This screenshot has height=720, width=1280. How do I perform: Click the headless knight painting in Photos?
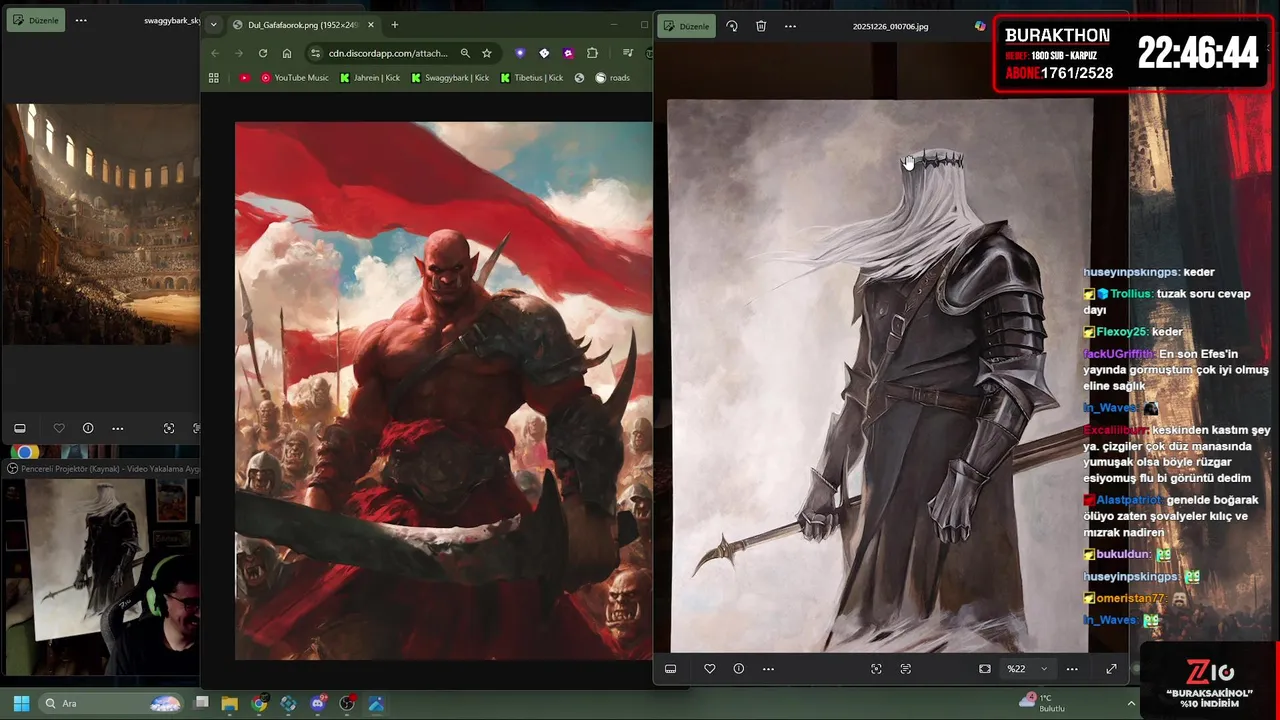point(880,376)
